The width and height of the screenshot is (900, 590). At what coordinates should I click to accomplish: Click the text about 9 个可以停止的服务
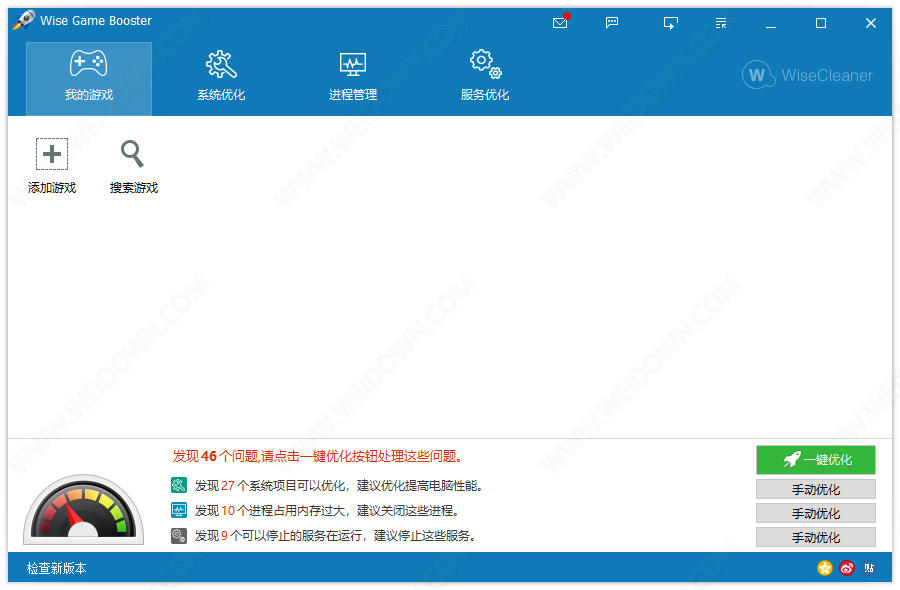336,536
